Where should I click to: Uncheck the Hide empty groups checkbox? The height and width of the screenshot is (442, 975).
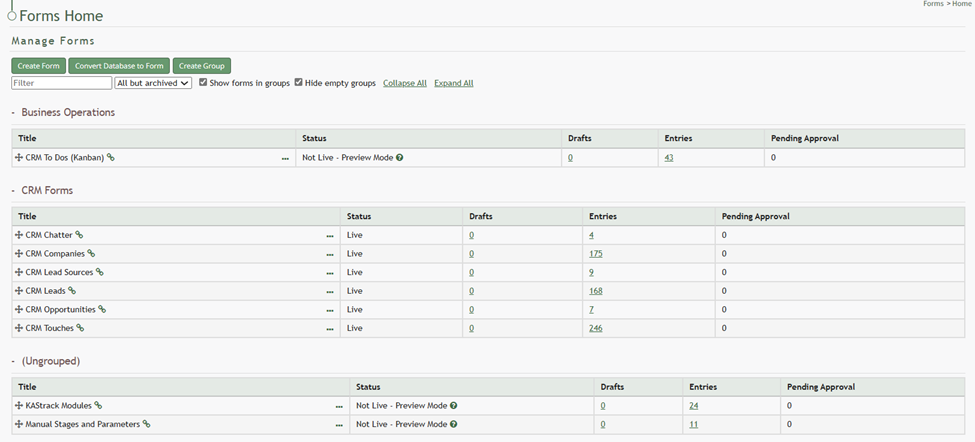click(298, 83)
